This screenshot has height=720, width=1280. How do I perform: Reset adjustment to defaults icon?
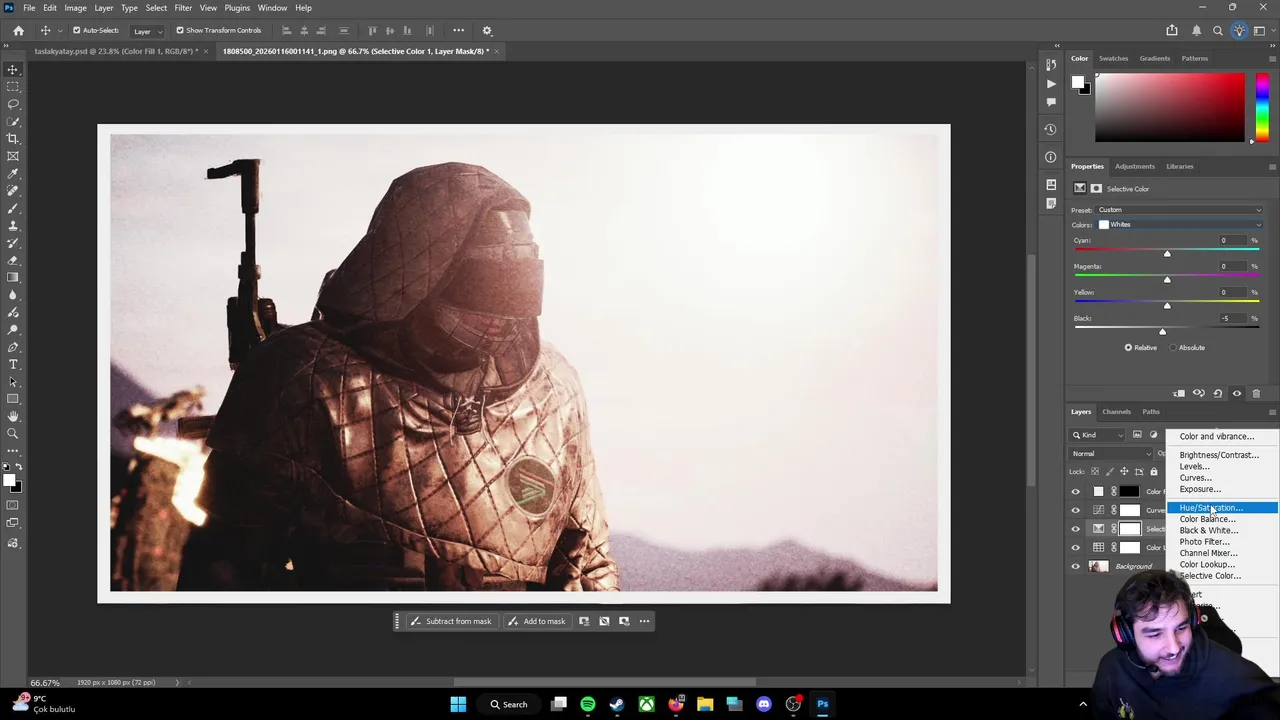coord(1217,393)
